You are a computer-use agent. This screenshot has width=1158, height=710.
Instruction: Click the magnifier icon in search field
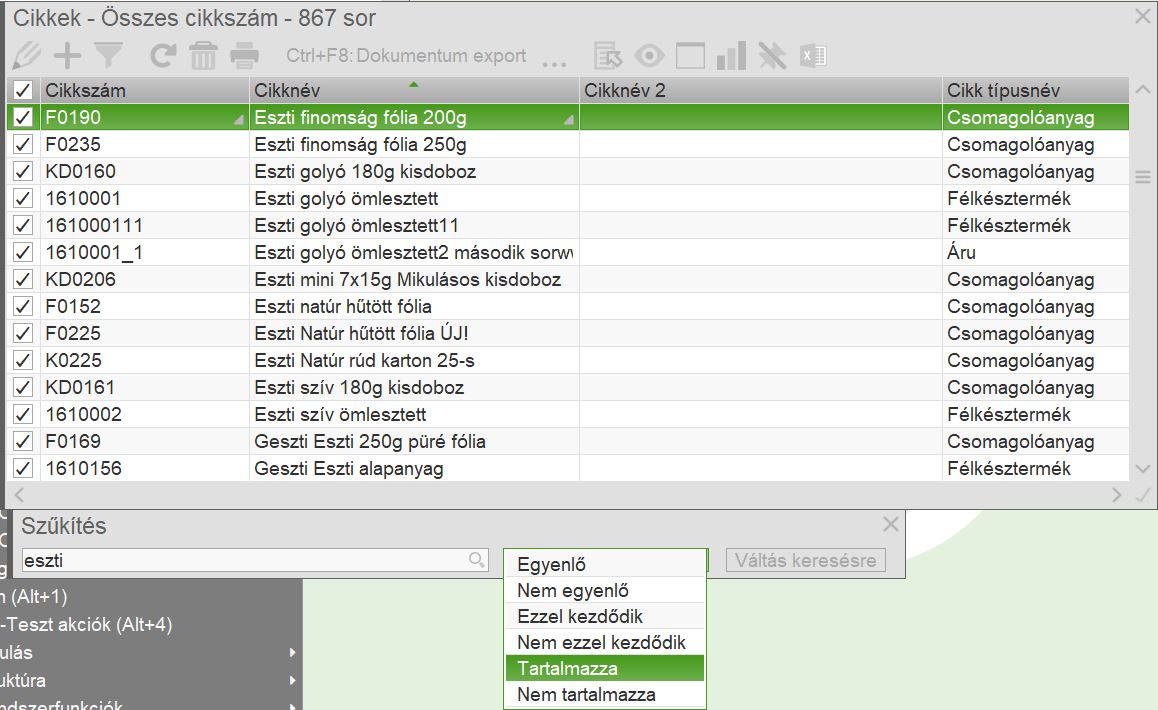(476, 560)
